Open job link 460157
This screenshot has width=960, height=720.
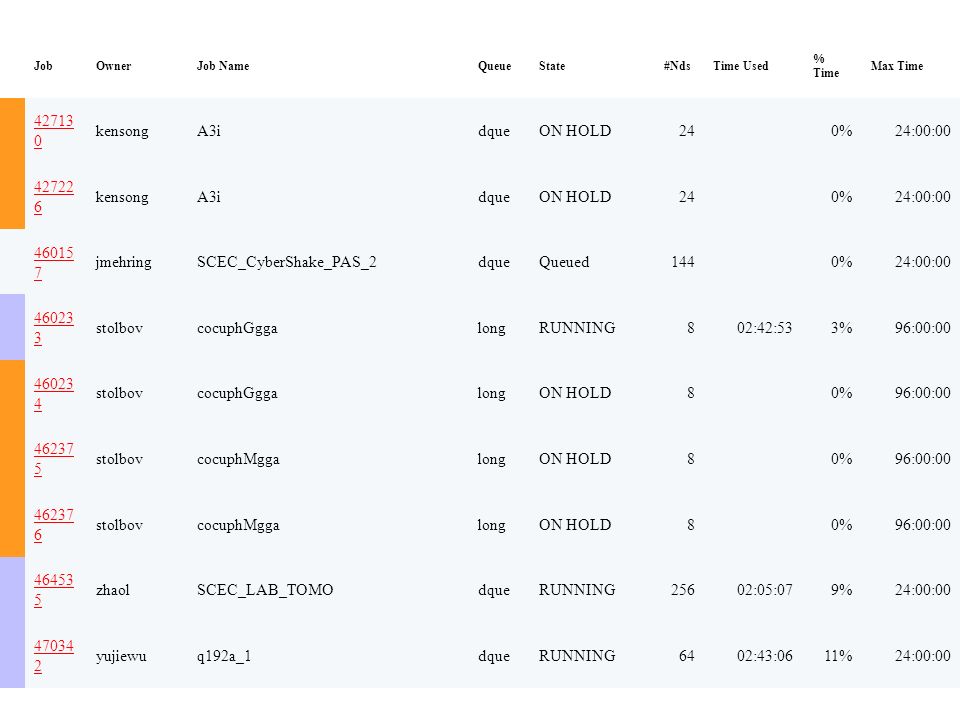pos(53,262)
